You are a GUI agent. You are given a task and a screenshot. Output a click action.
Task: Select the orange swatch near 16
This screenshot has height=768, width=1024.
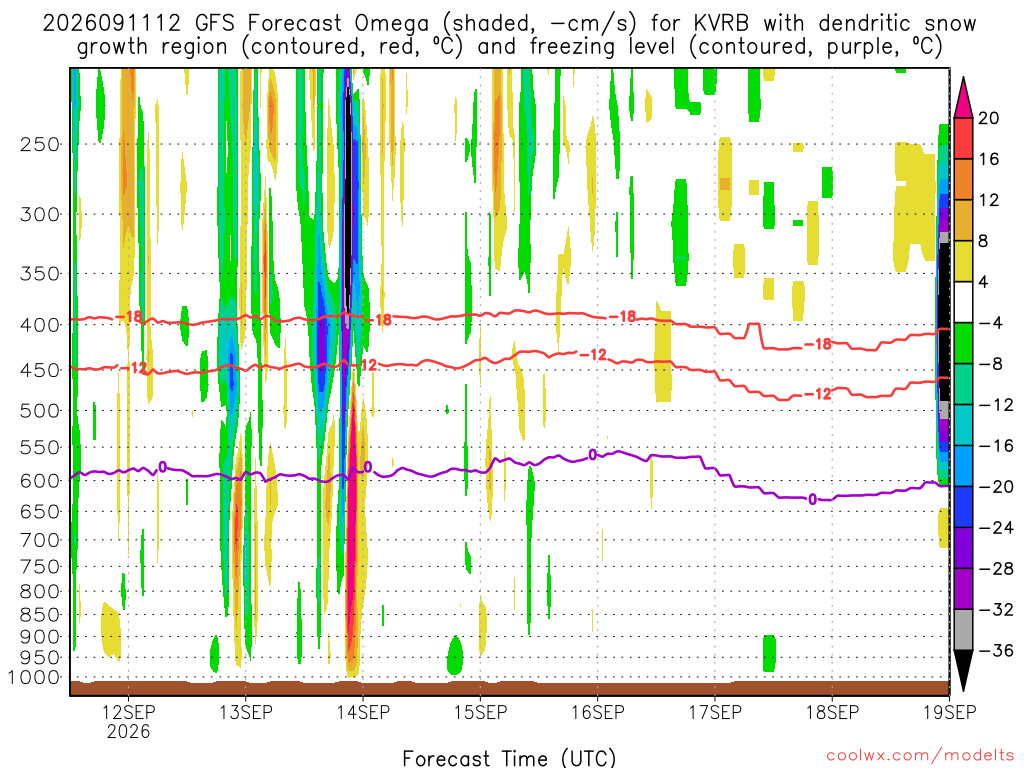point(963,179)
